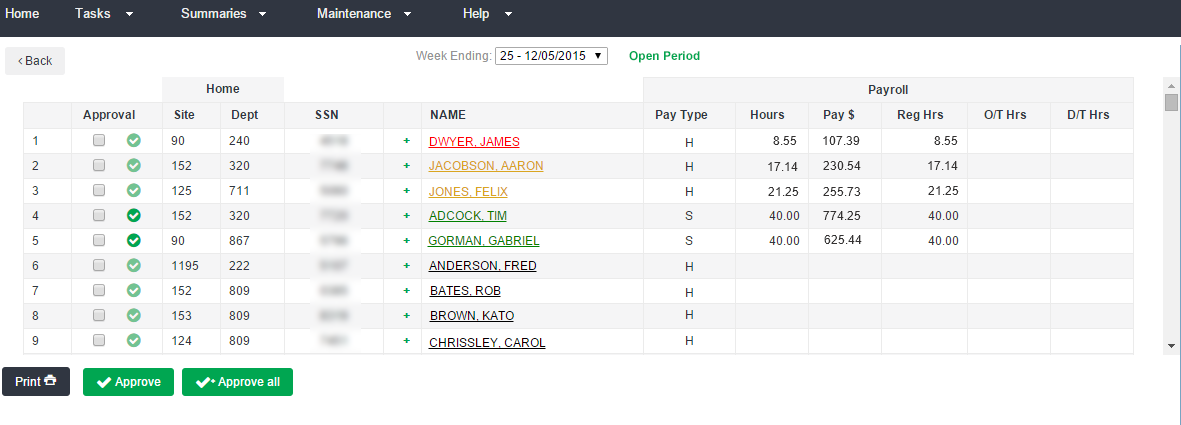
Task: Select the approval checkbox for Bates, Rob
Action: [99, 290]
